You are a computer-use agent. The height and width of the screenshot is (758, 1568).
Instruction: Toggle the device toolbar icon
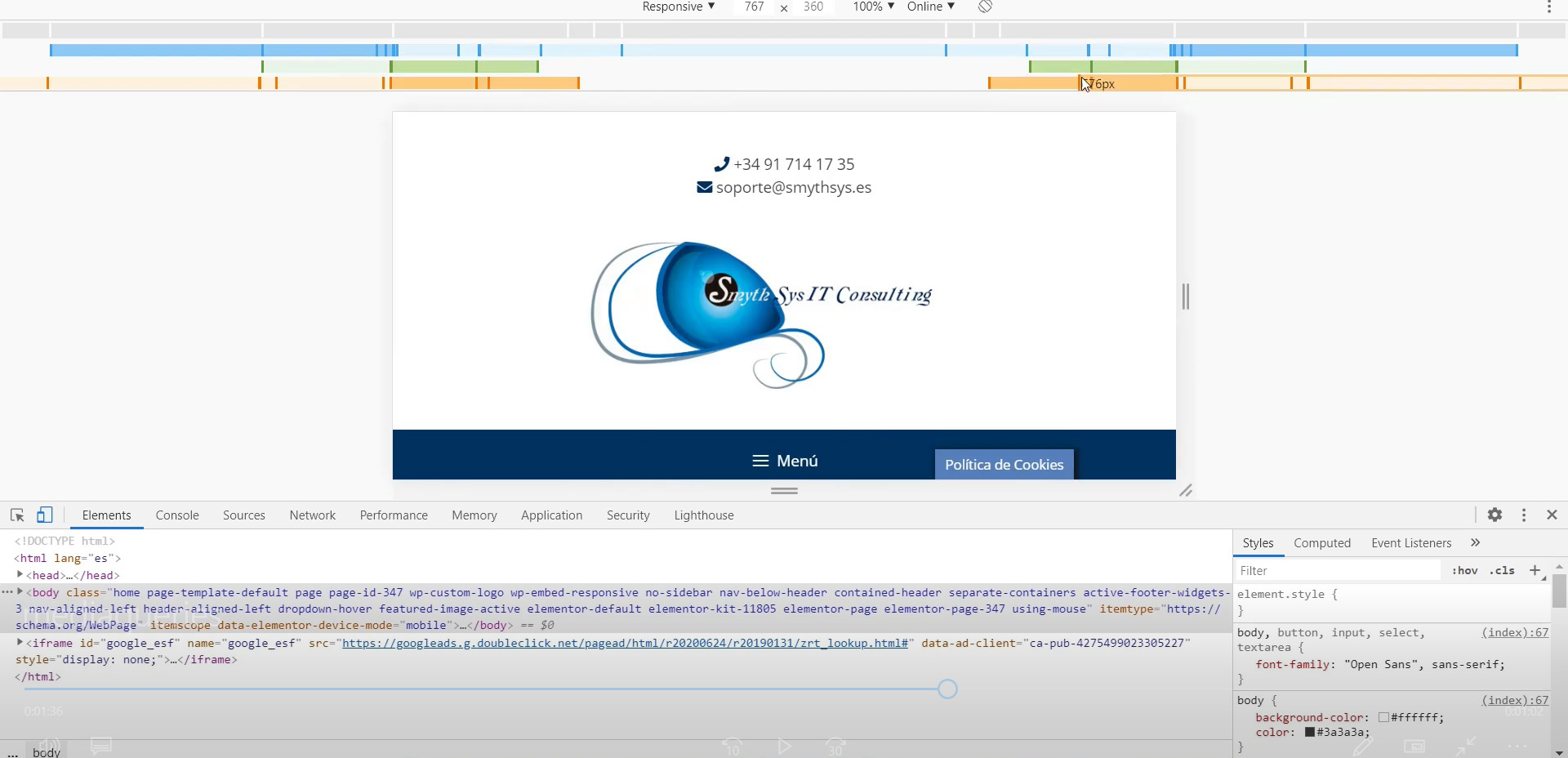click(45, 515)
